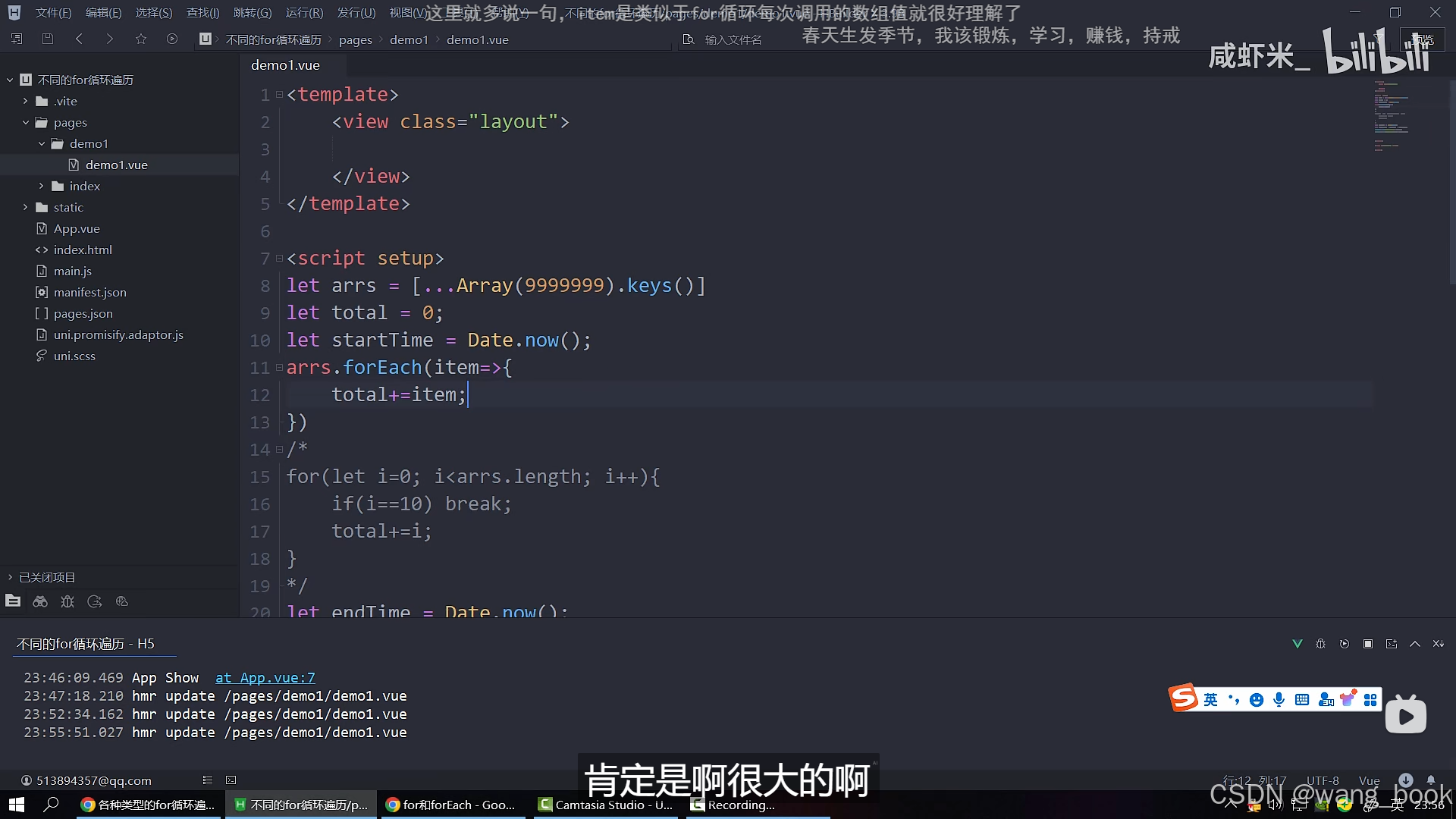The image size is (1456, 819).
Task: Click the cloud icon in sidebar footer
Action: tap(122, 601)
